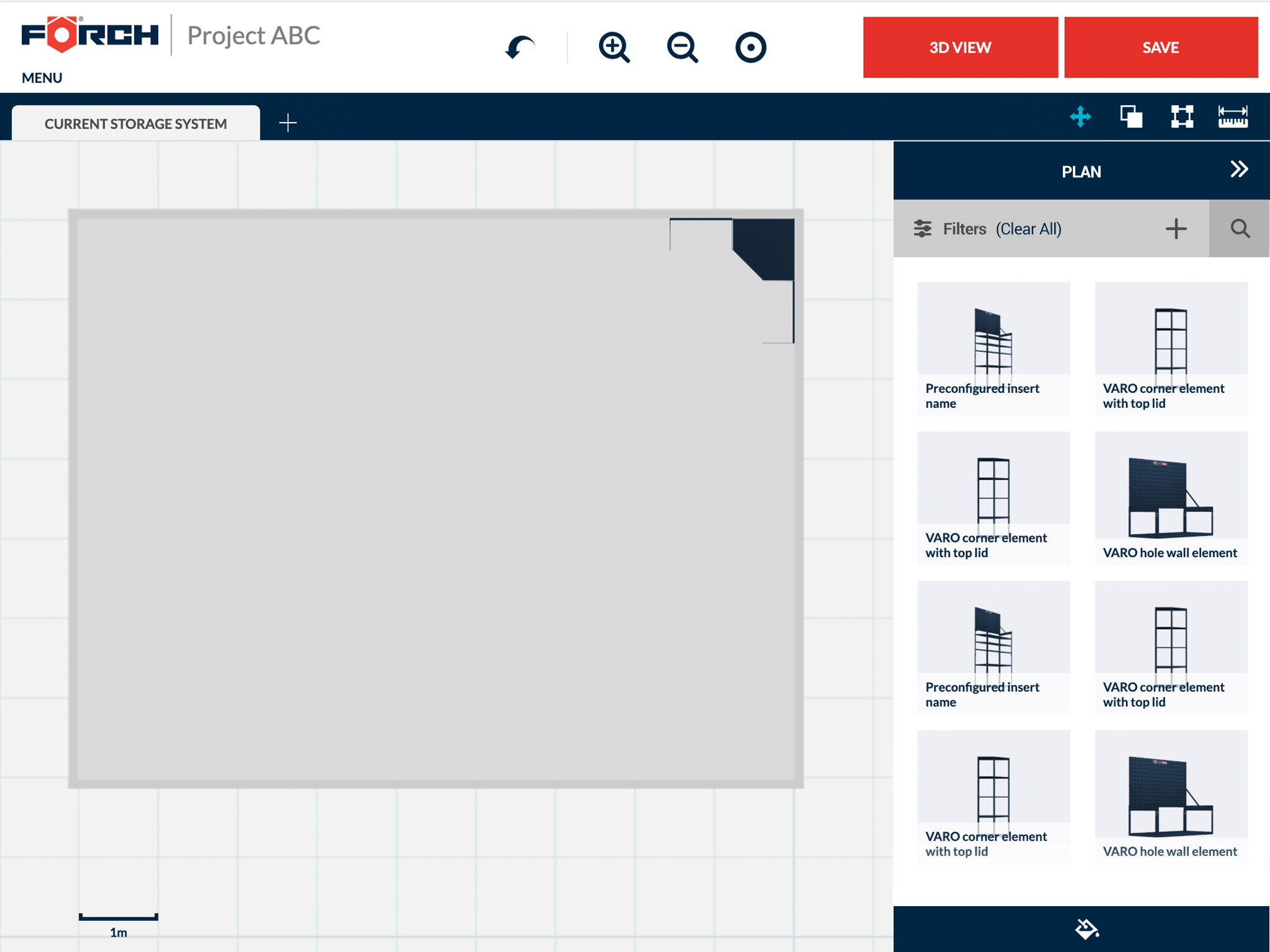Zoom in with the magnifier plus icon
This screenshot has width=1270, height=952.
(614, 48)
